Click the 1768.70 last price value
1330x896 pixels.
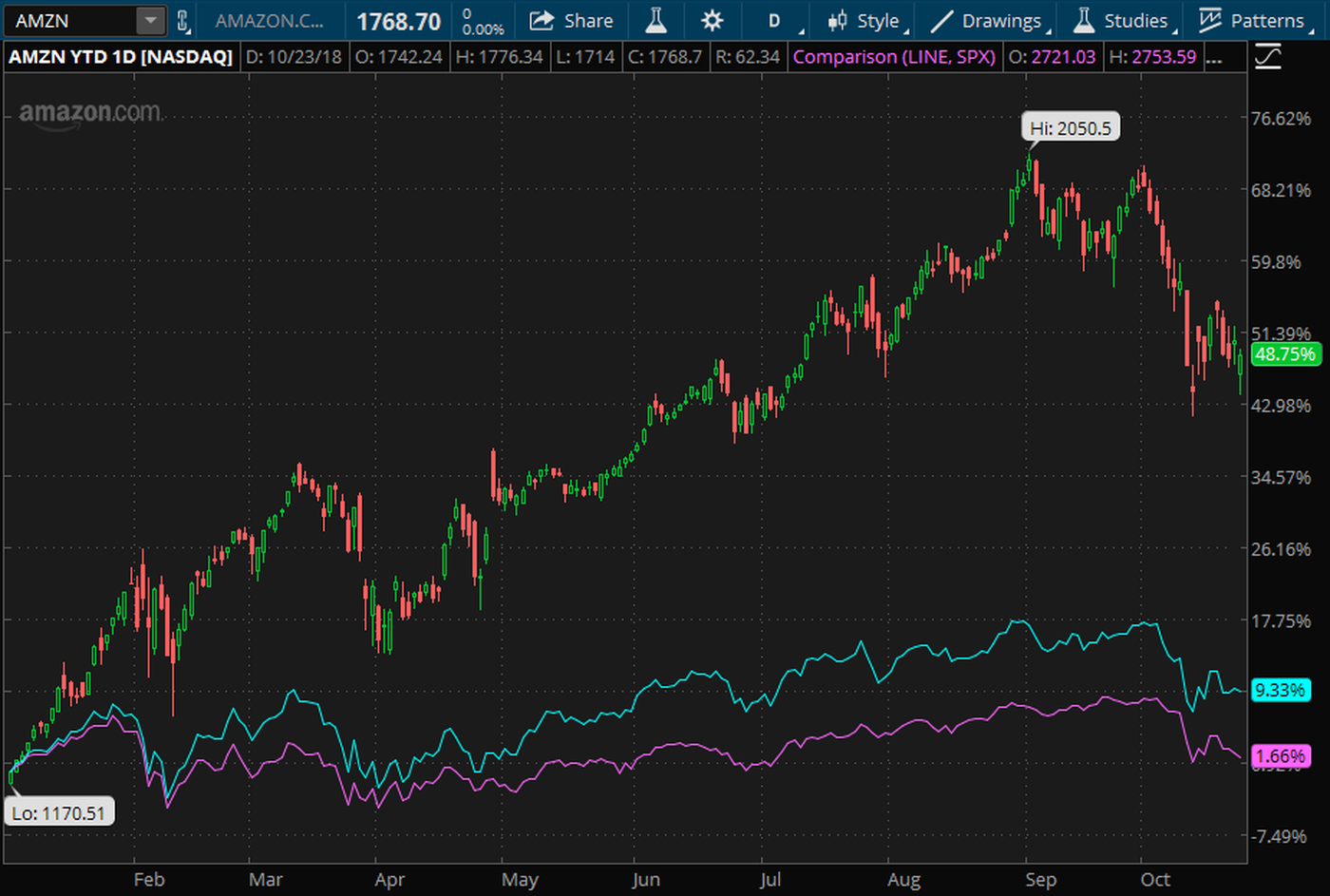pyautogui.click(x=399, y=21)
